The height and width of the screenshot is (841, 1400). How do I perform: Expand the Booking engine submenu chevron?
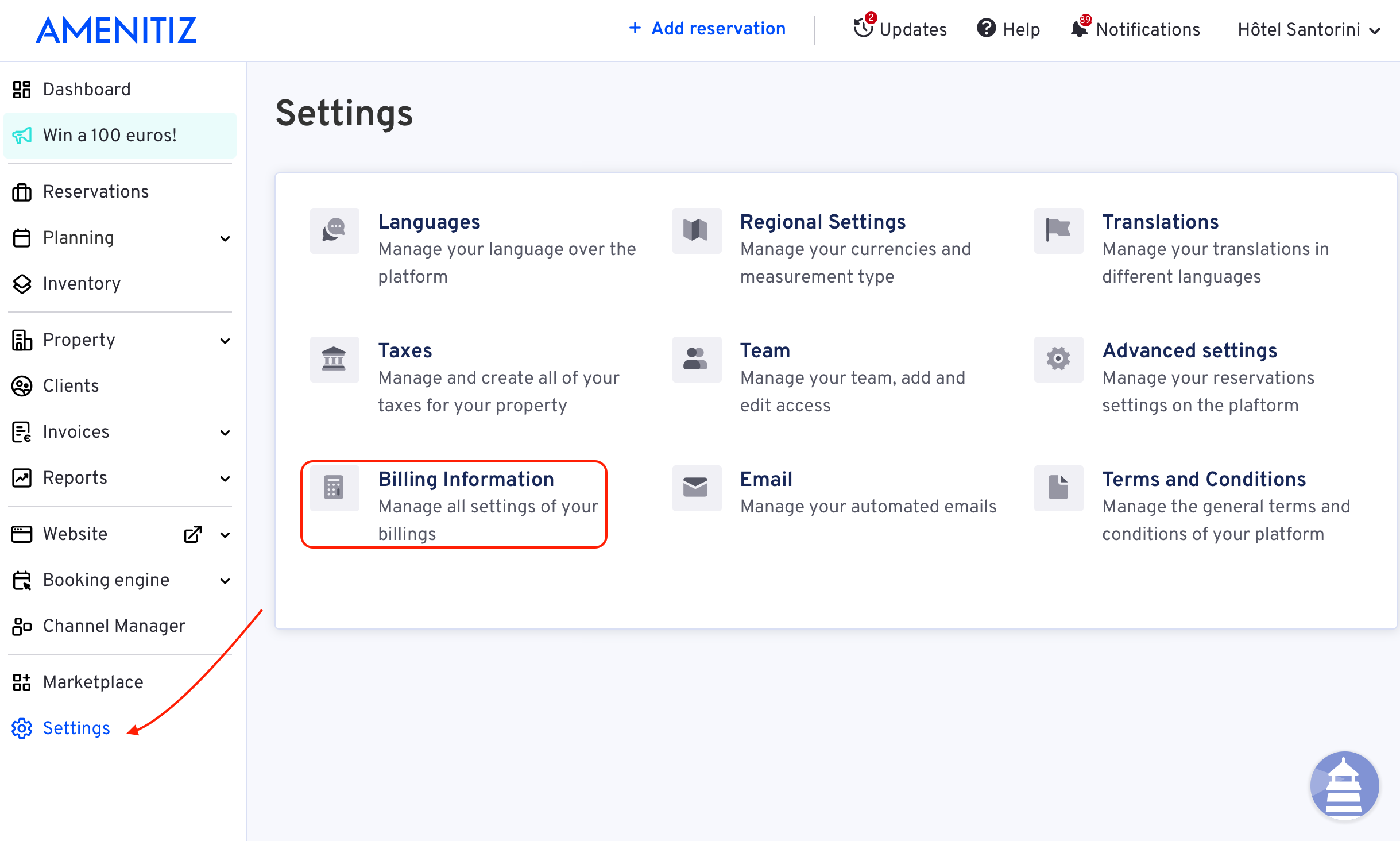225,581
